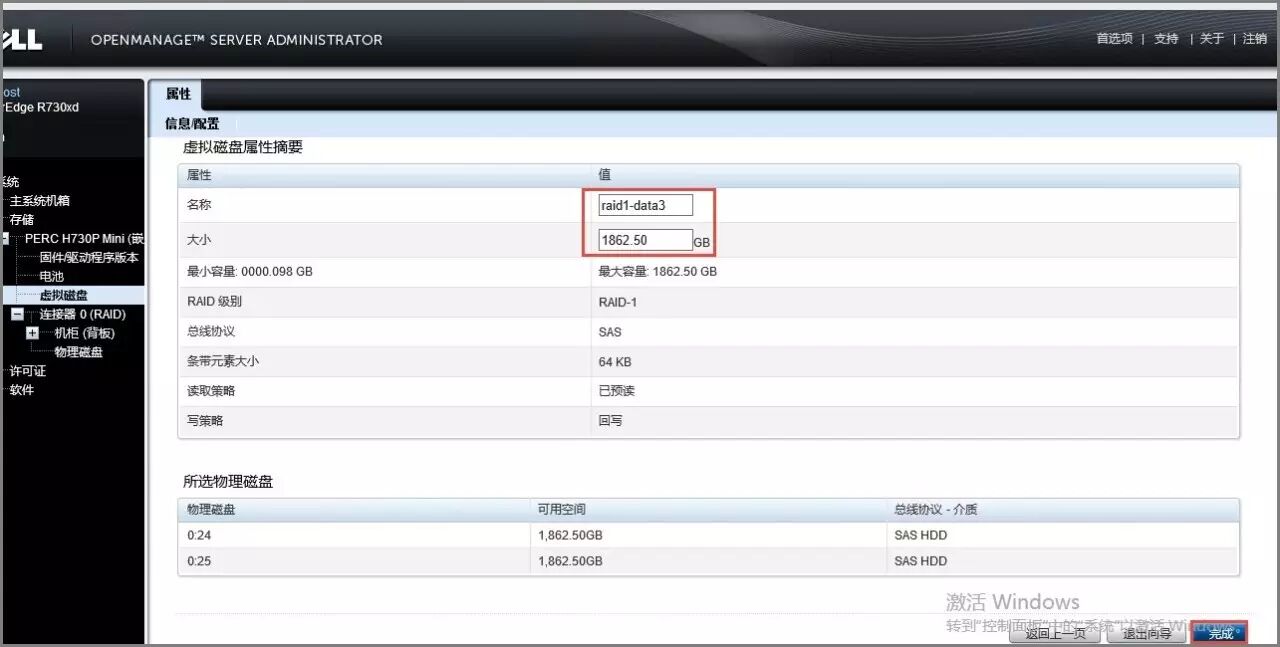Click the 名称 input containing raid1-data3

646,205
